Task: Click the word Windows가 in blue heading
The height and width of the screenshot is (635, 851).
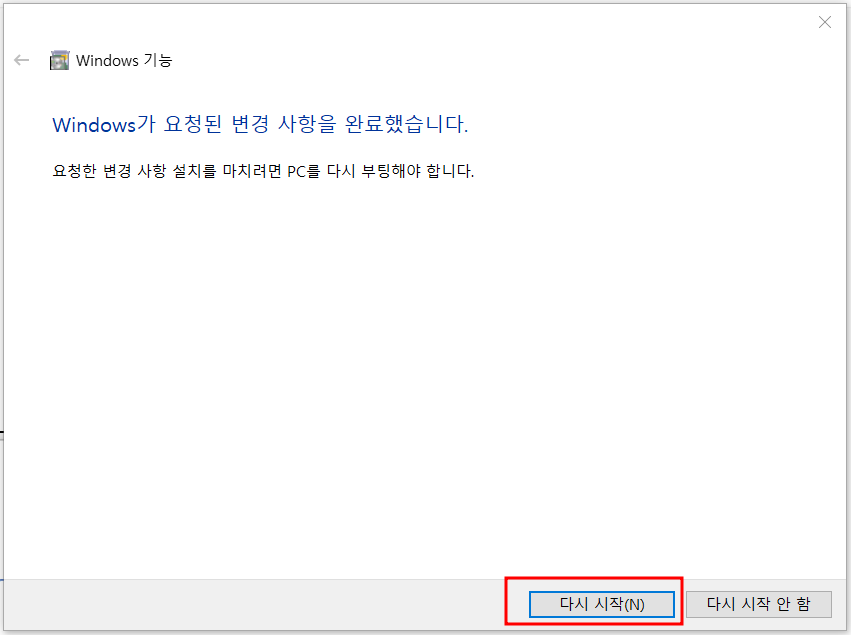Action: tap(104, 124)
